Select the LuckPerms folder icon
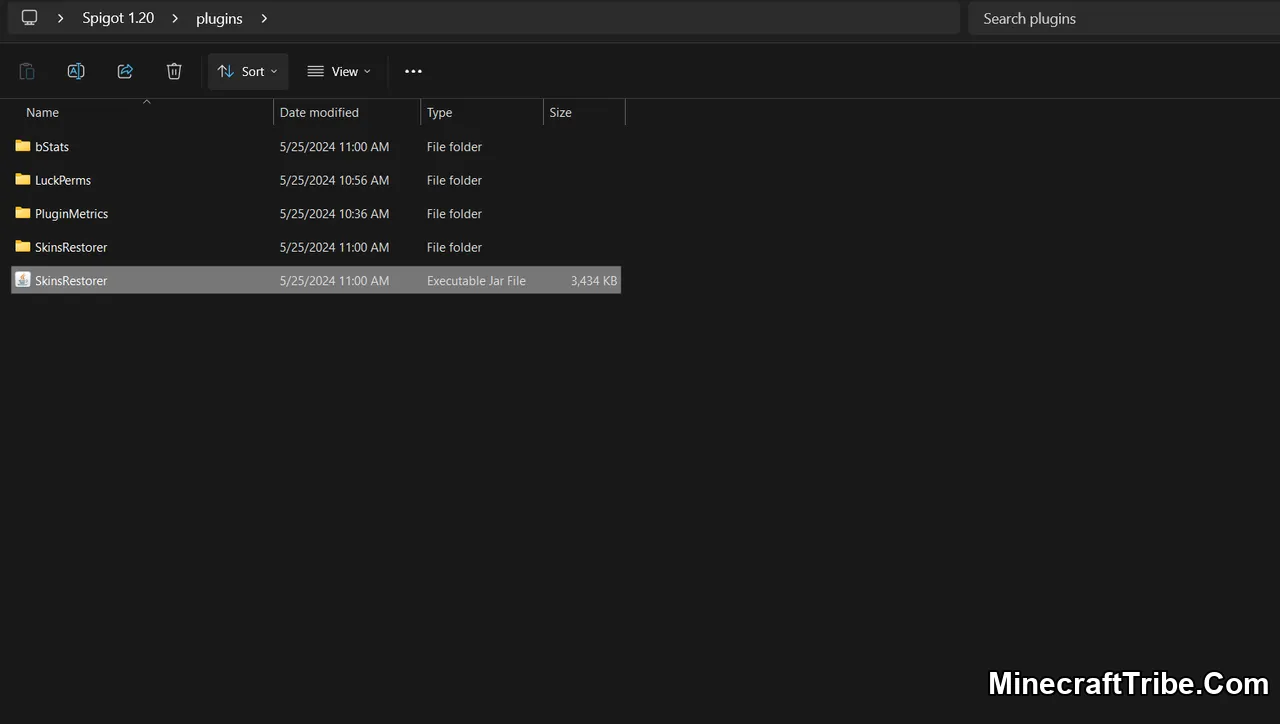This screenshot has height=724, width=1280. coord(23,180)
